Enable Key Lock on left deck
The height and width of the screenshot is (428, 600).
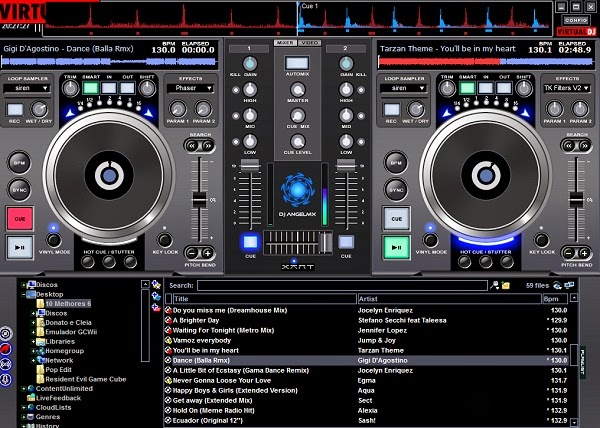pos(165,240)
